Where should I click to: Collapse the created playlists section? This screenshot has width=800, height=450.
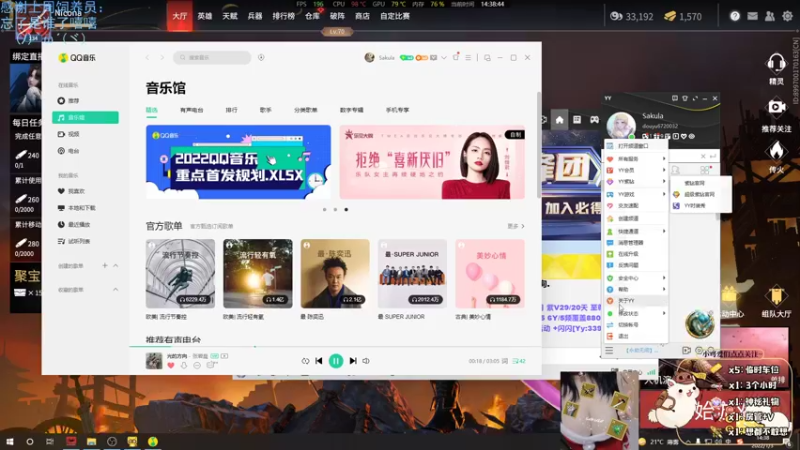(x=115, y=265)
